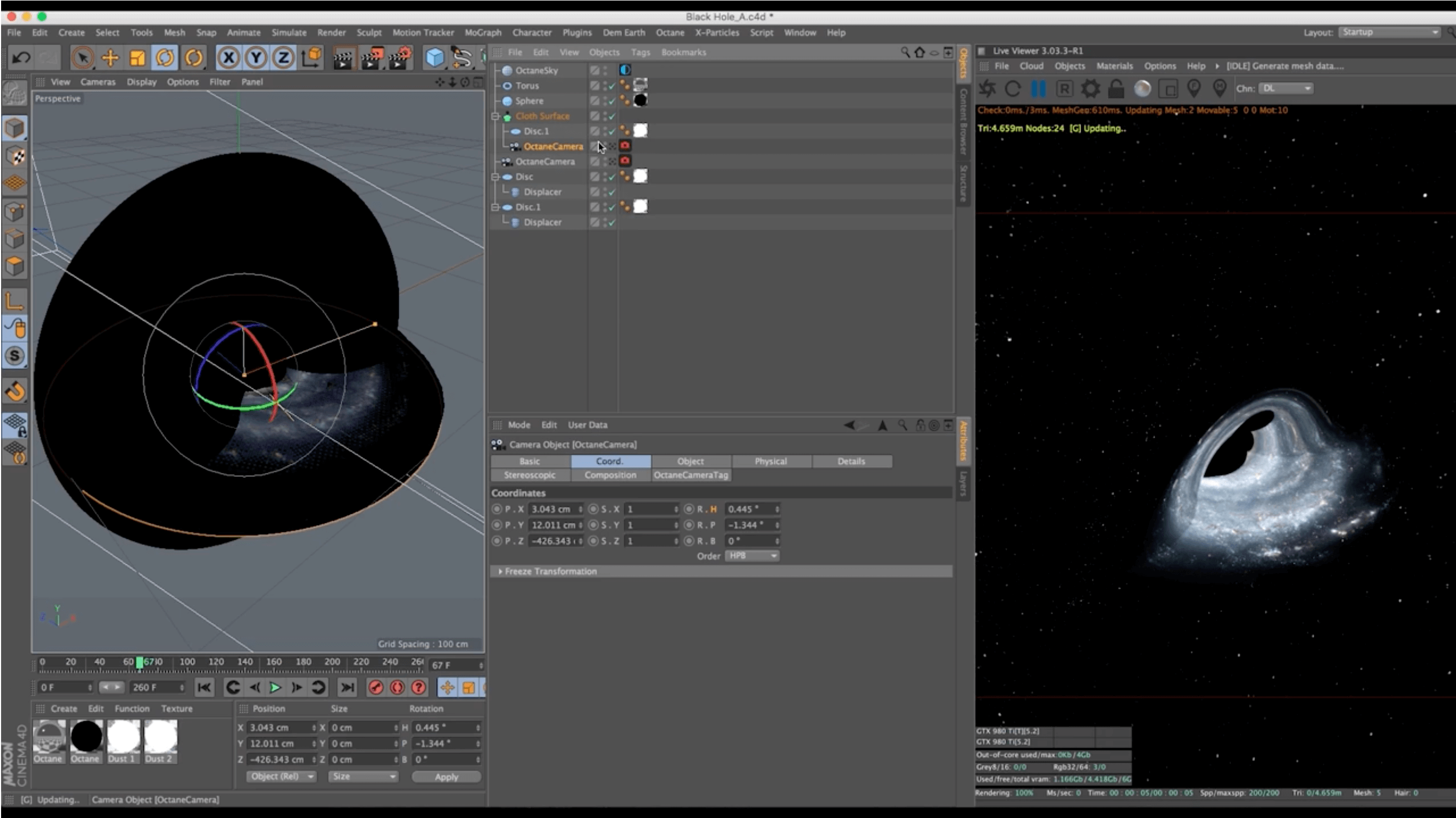Toggle X axis lock
This screenshot has width=1456, height=818.
pos(228,58)
